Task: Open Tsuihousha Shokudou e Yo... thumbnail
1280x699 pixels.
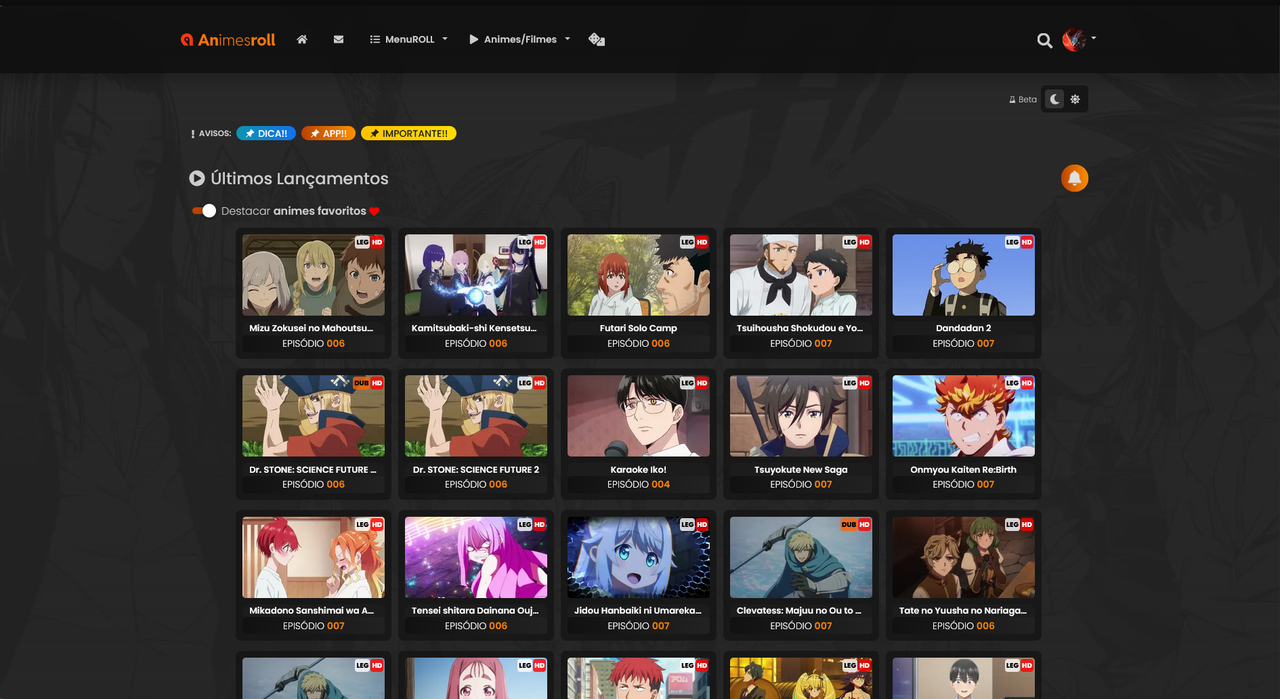Action: (801, 275)
